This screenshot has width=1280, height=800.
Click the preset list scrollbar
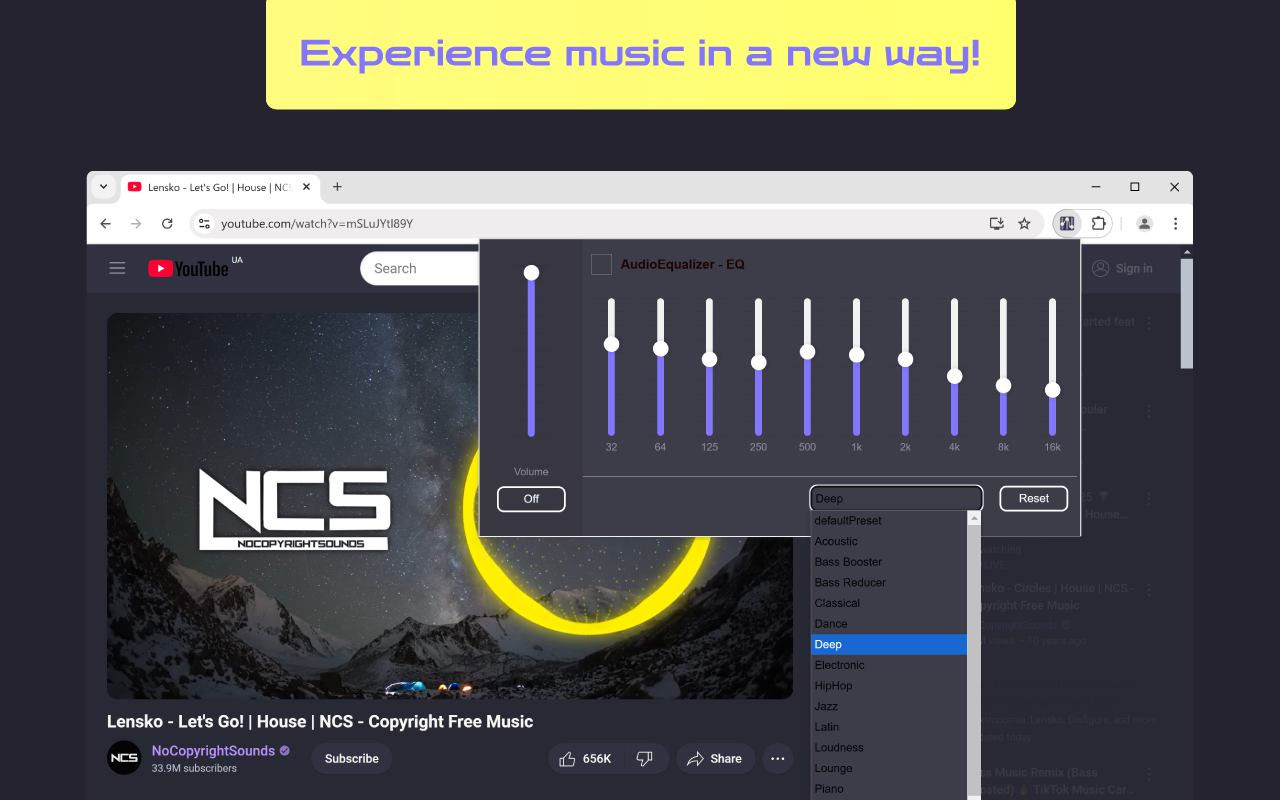coord(974,655)
